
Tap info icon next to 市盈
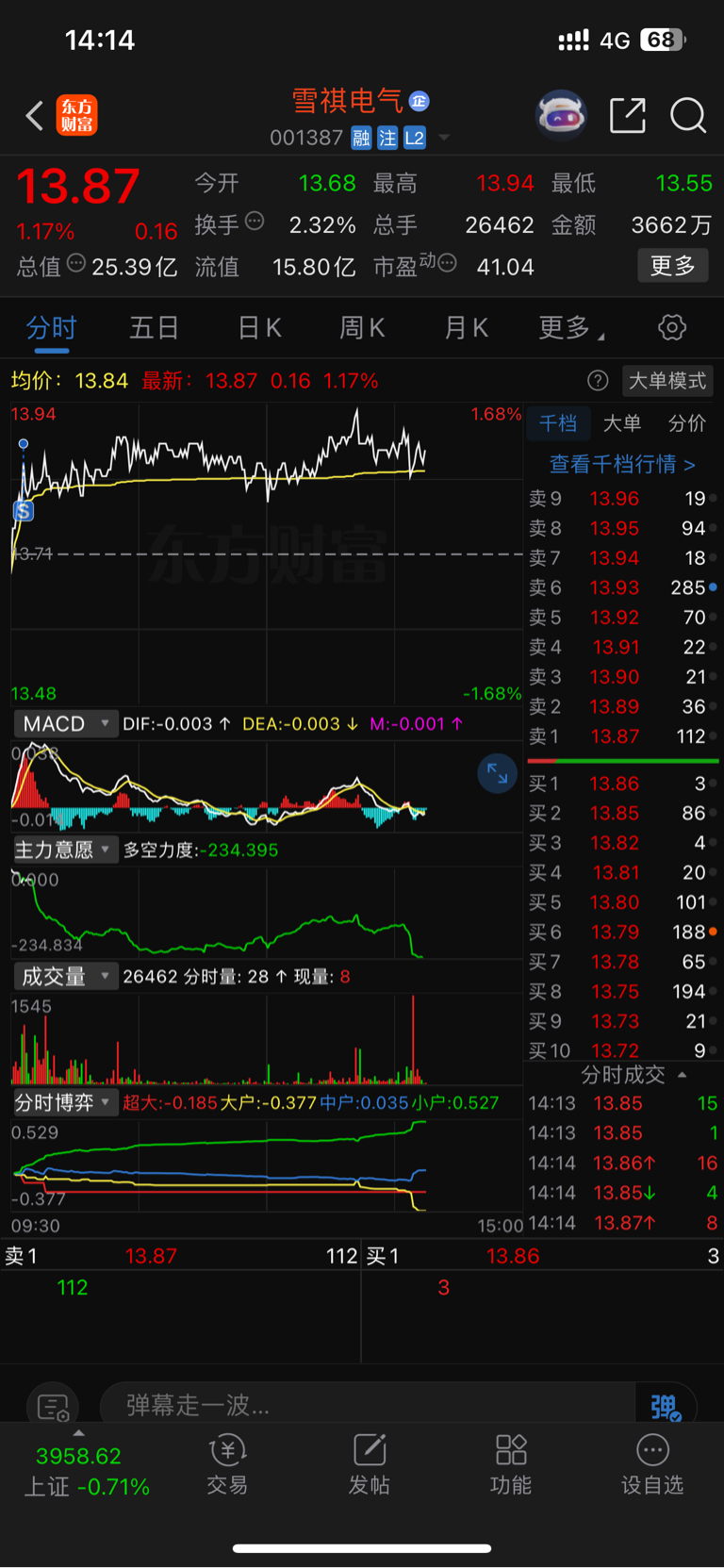448,263
